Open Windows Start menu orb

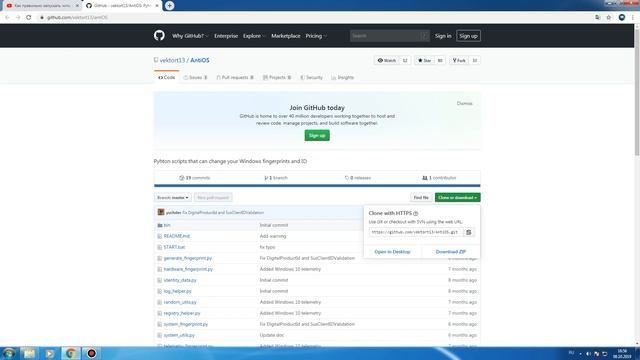click(x=9, y=353)
